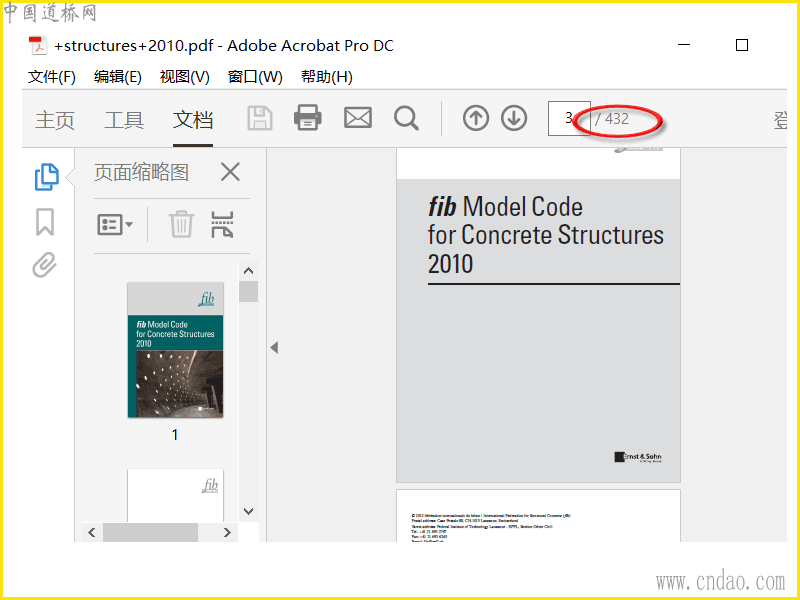Open the attachments paperclip icon
The height and width of the screenshot is (600, 800).
pos(45,264)
